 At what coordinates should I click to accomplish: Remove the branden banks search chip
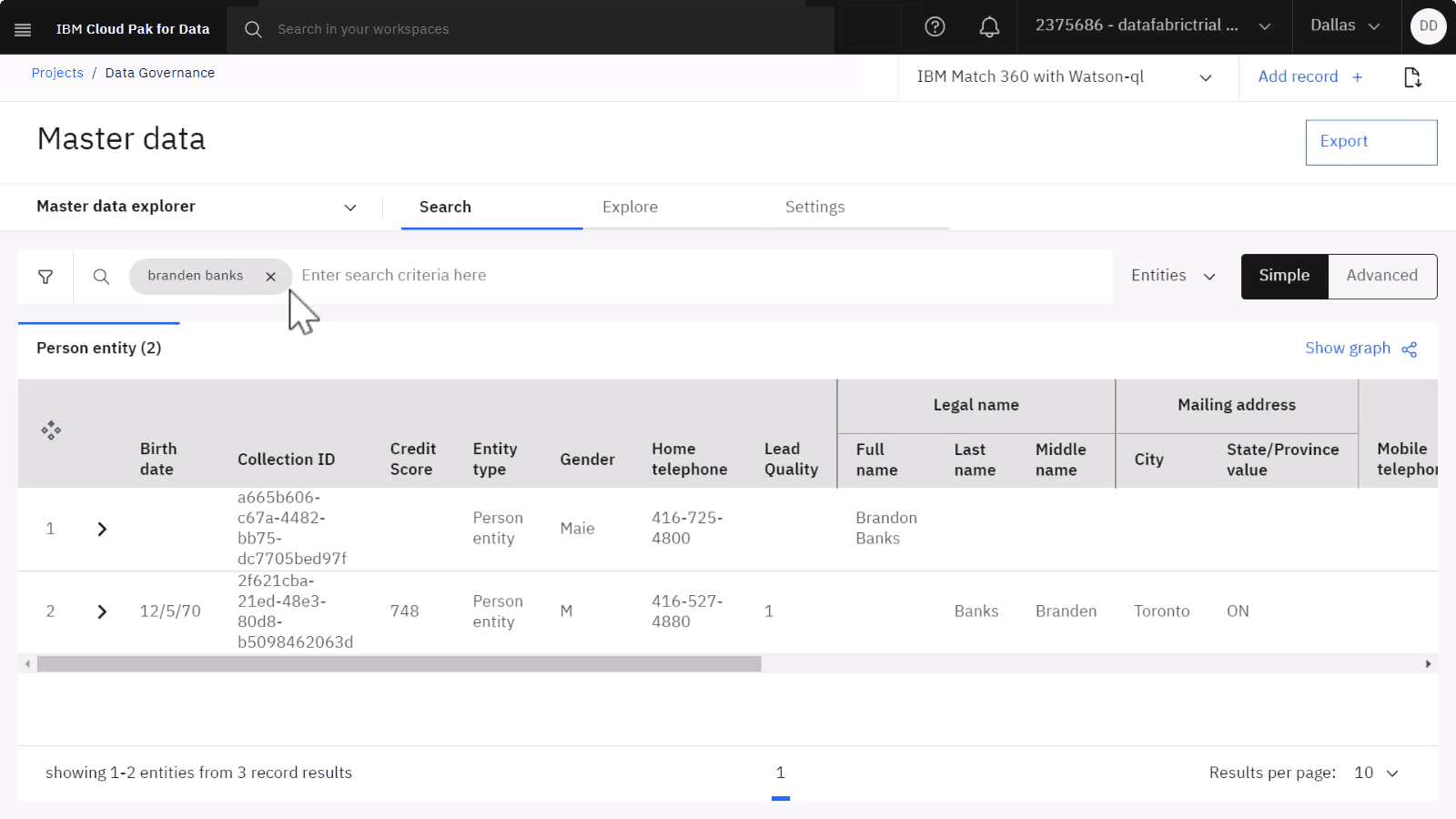click(270, 277)
